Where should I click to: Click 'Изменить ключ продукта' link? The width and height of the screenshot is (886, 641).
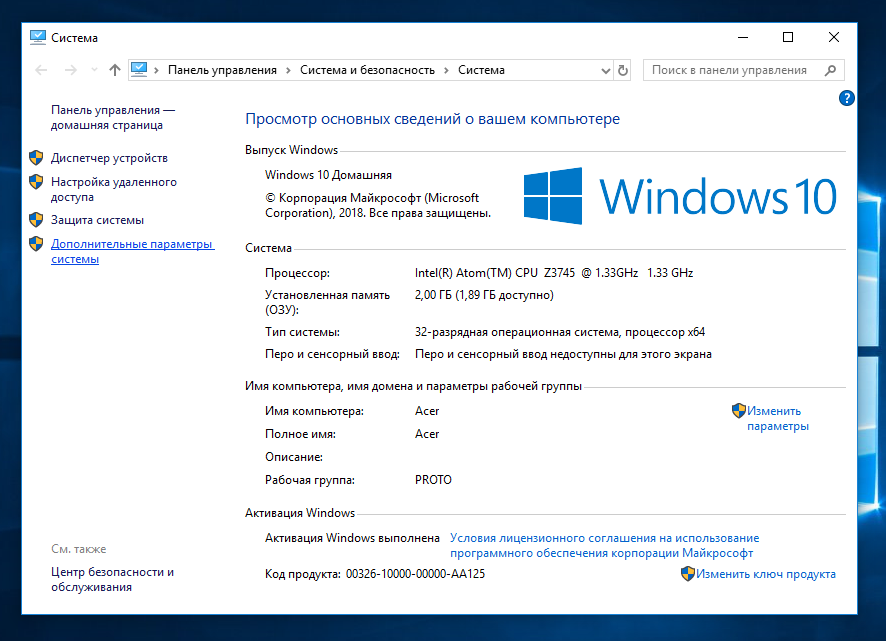click(766, 574)
